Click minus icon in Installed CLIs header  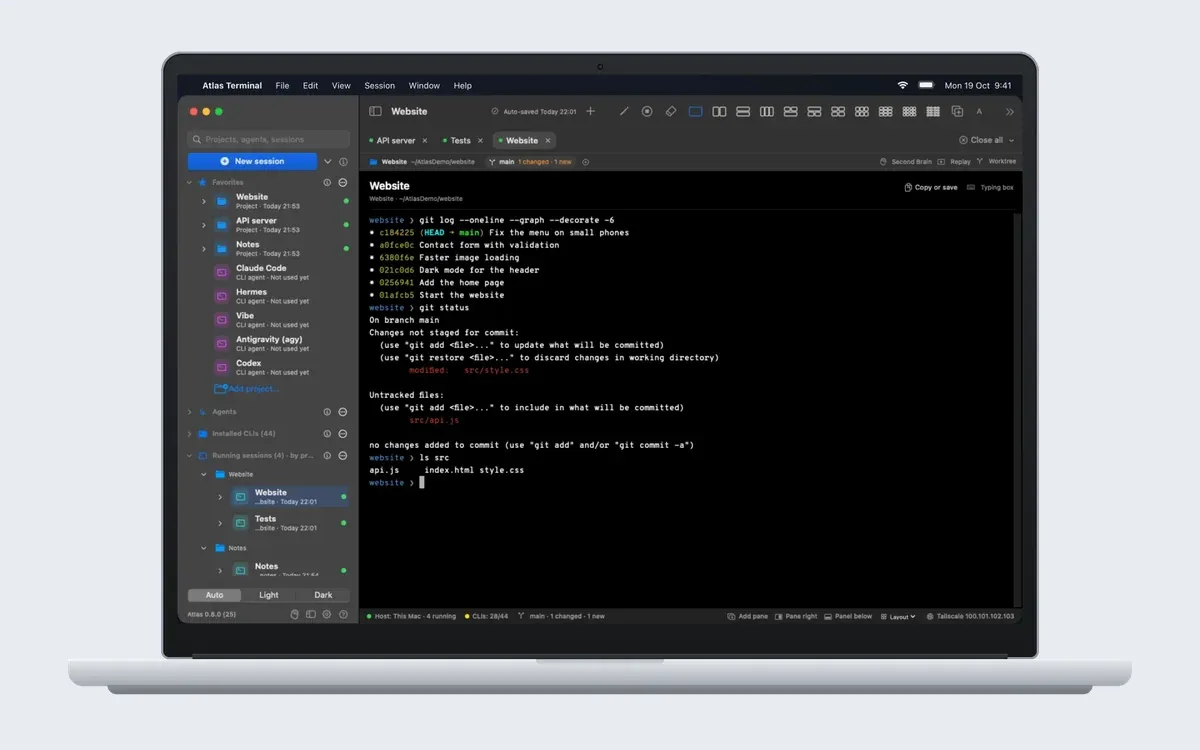pos(343,434)
